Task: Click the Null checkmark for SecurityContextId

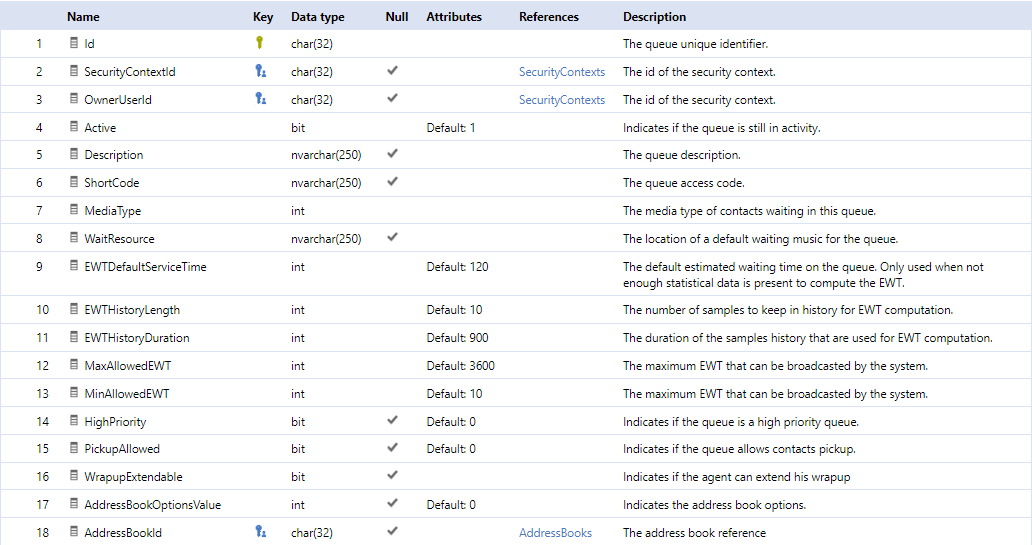Action: point(392,70)
